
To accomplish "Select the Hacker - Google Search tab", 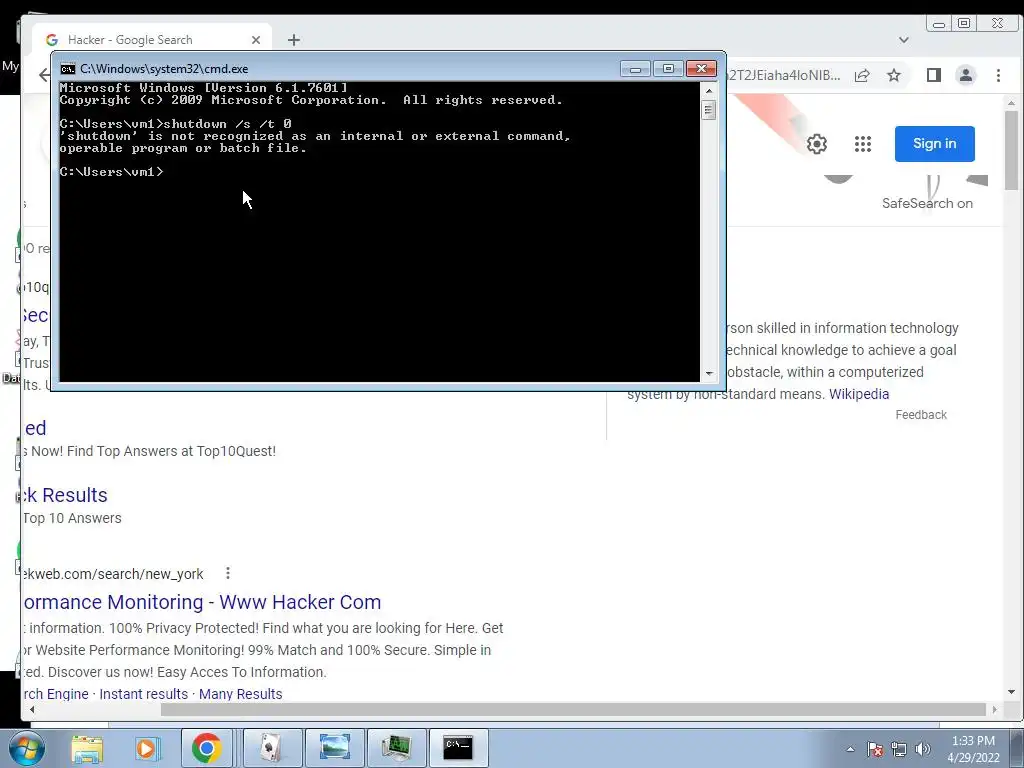I will pos(152,40).
